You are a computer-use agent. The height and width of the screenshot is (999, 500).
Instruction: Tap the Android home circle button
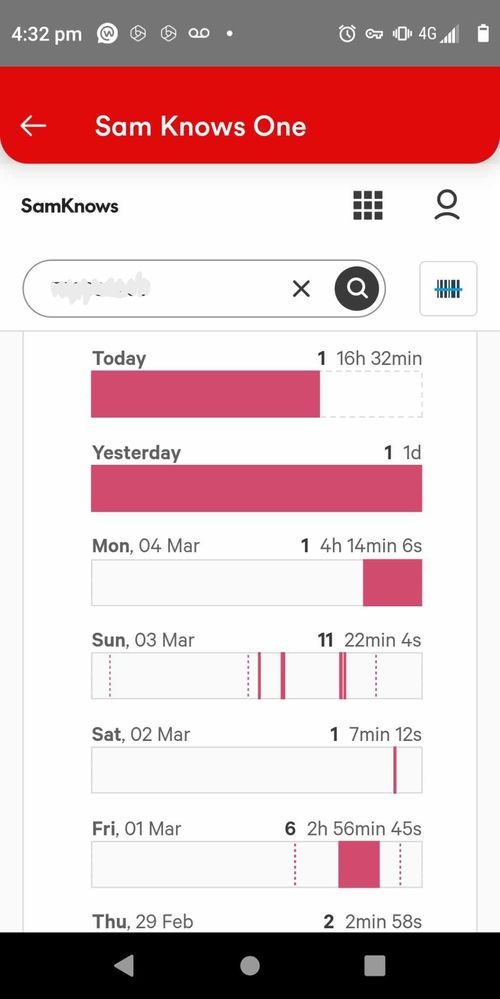tap(250, 965)
